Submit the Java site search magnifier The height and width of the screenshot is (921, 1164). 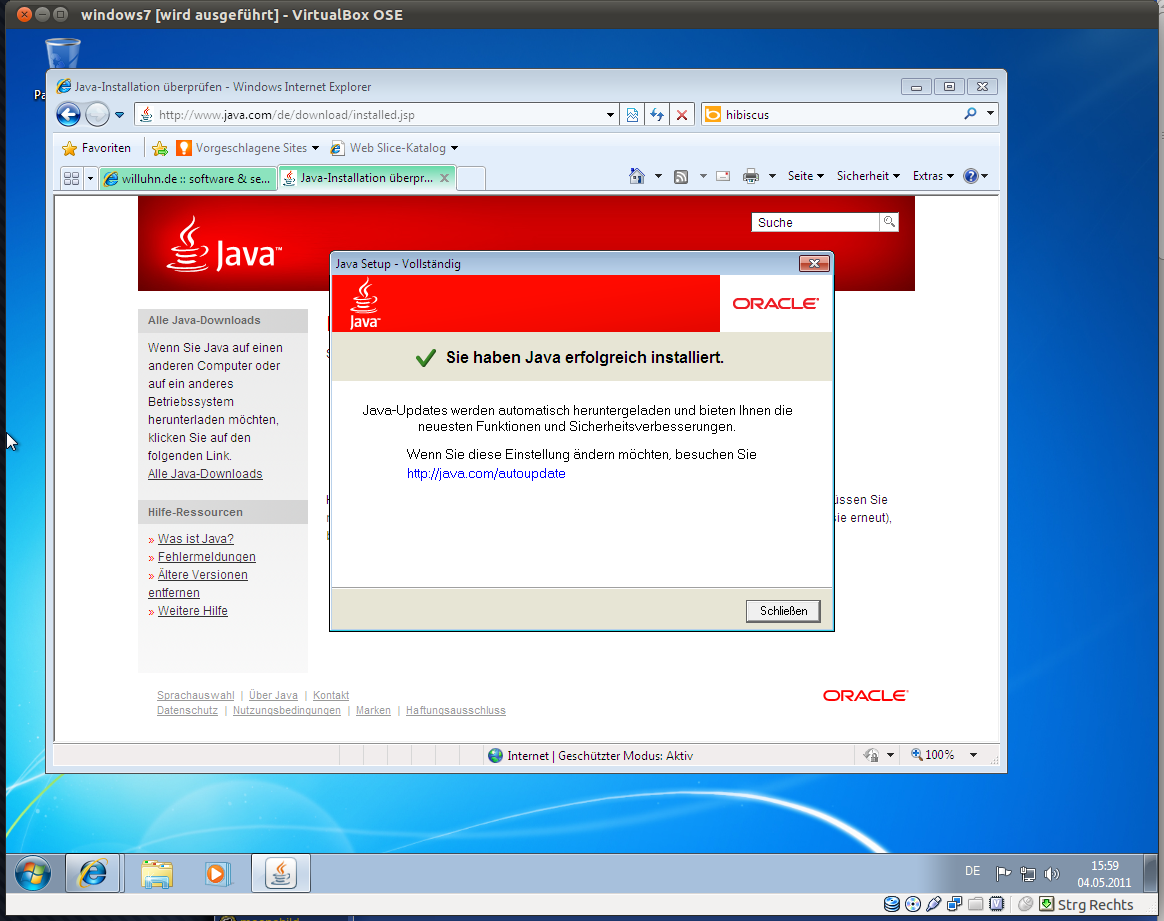pyautogui.click(x=889, y=222)
